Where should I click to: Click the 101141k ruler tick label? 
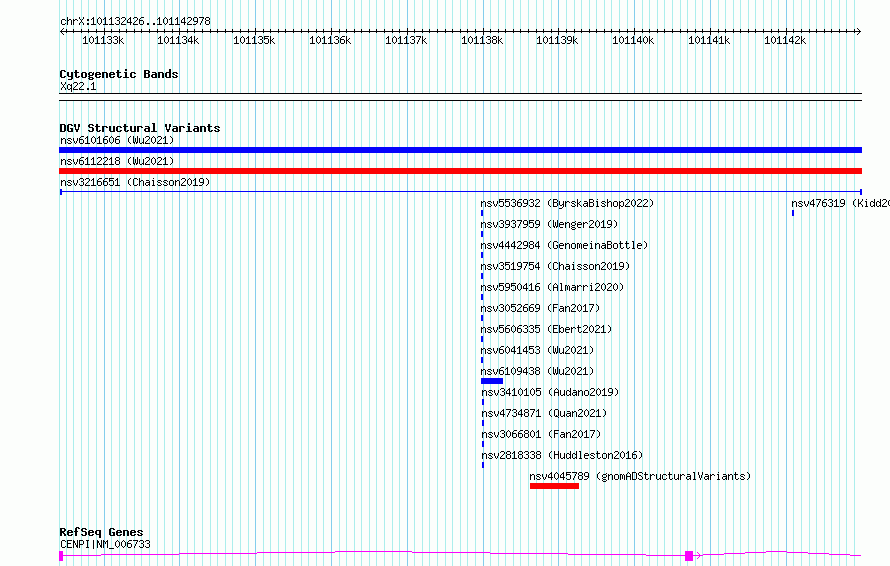tap(709, 40)
